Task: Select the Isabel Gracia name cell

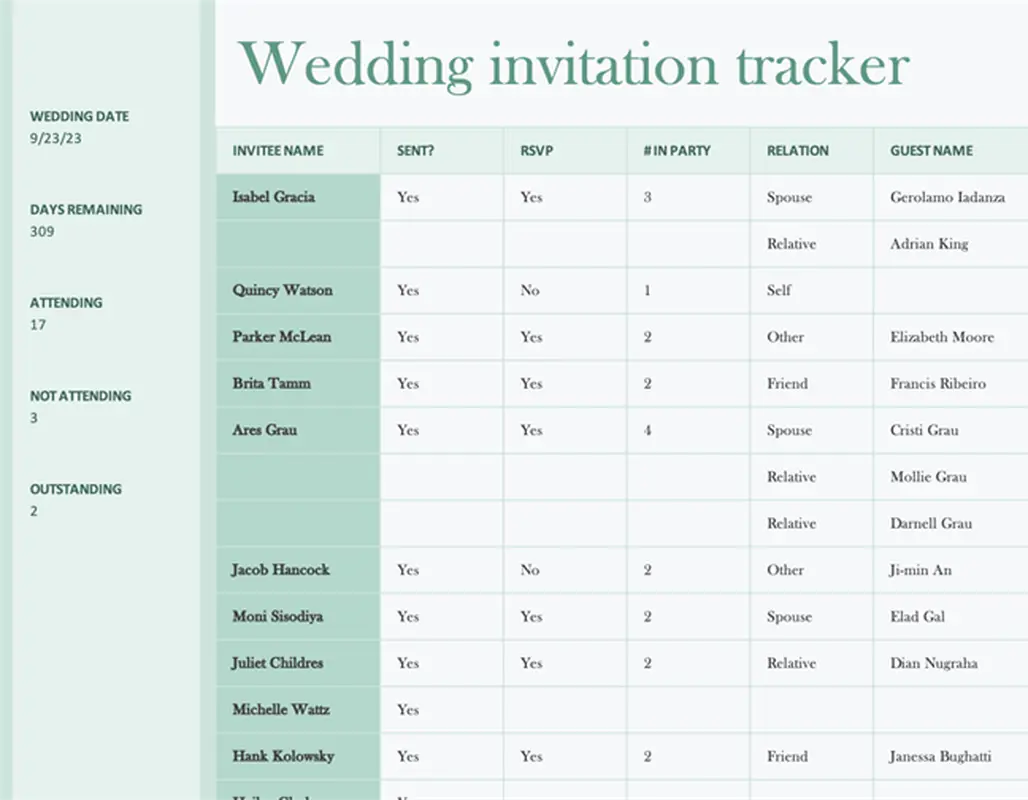Action: point(274,197)
